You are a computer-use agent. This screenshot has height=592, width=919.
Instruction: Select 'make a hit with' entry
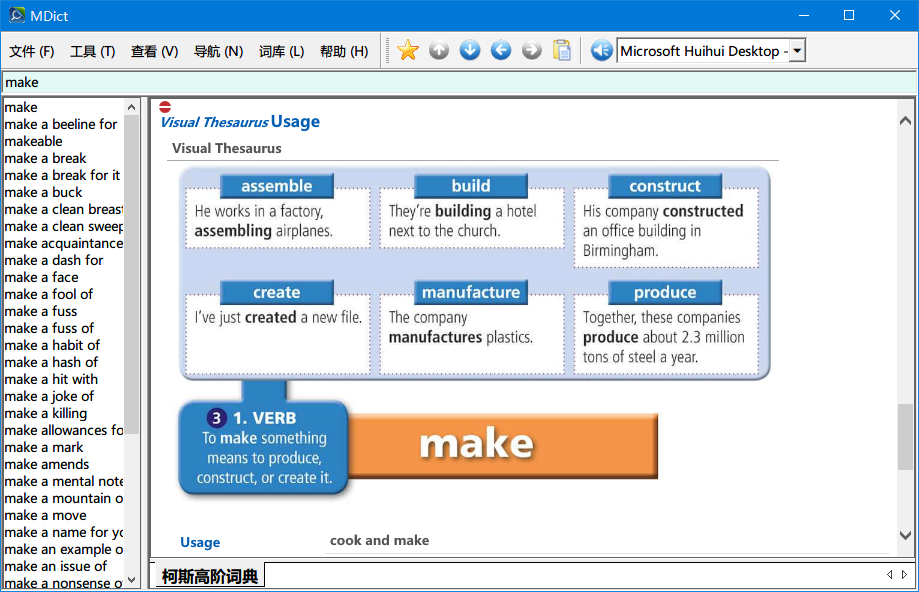tap(51, 379)
